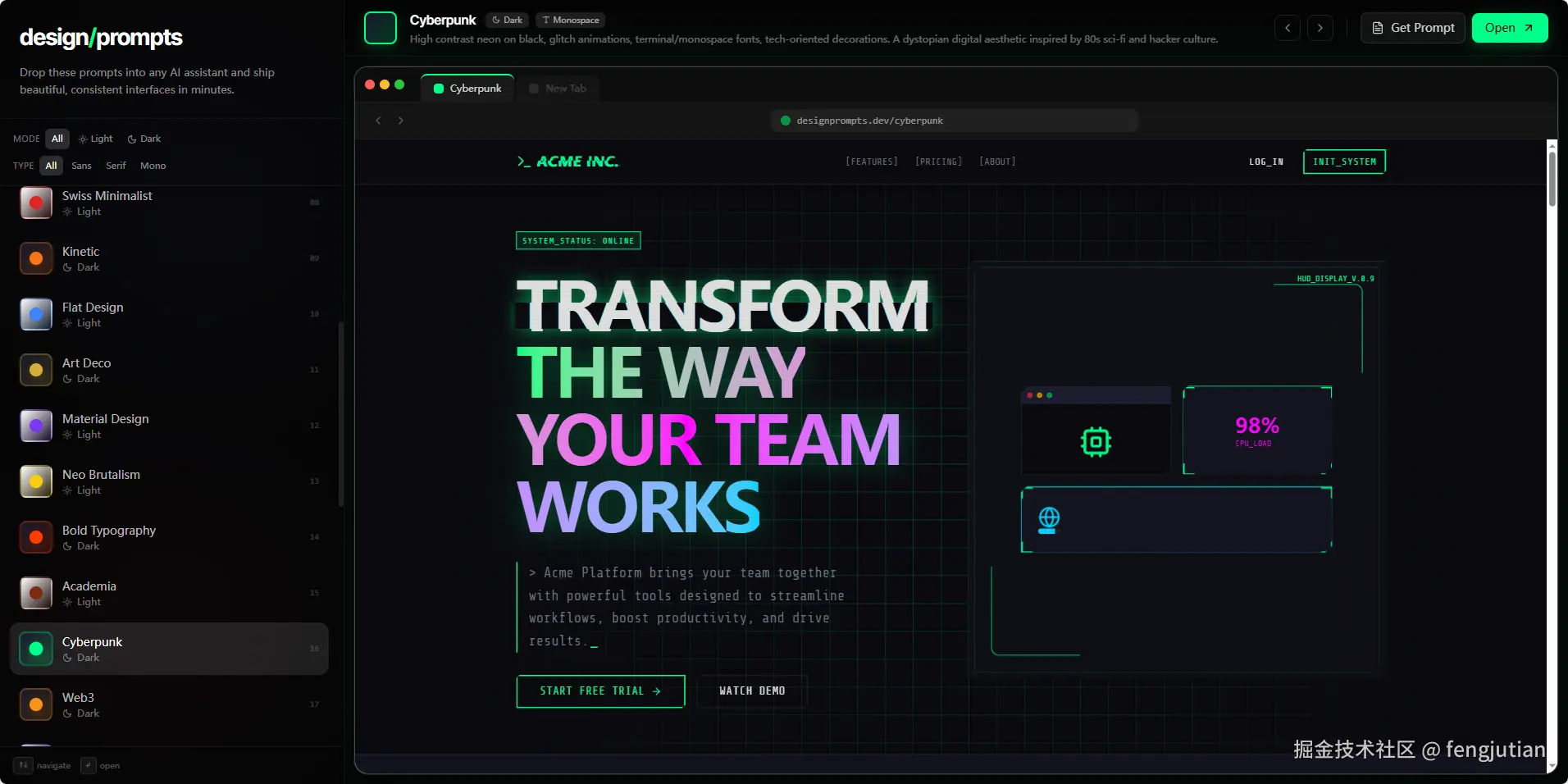Filter type by Serif
This screenshot has height=784, width=1568.
pyautogui.click(x=116, y=166)
